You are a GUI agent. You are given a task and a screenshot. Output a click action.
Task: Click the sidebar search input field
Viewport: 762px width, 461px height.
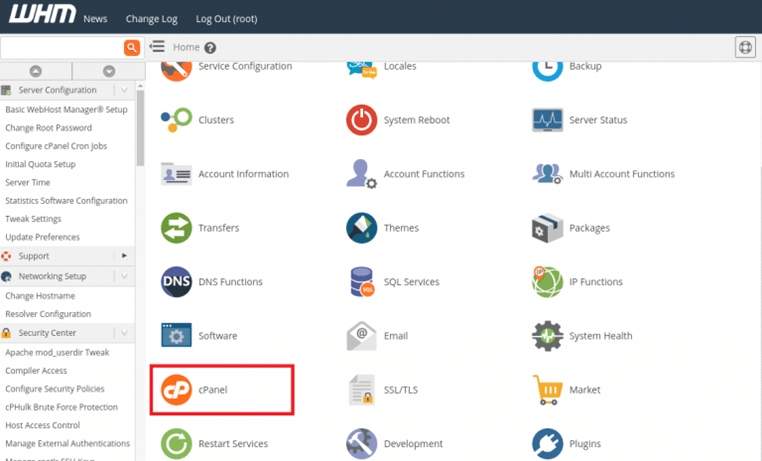(x=62, y=48)
